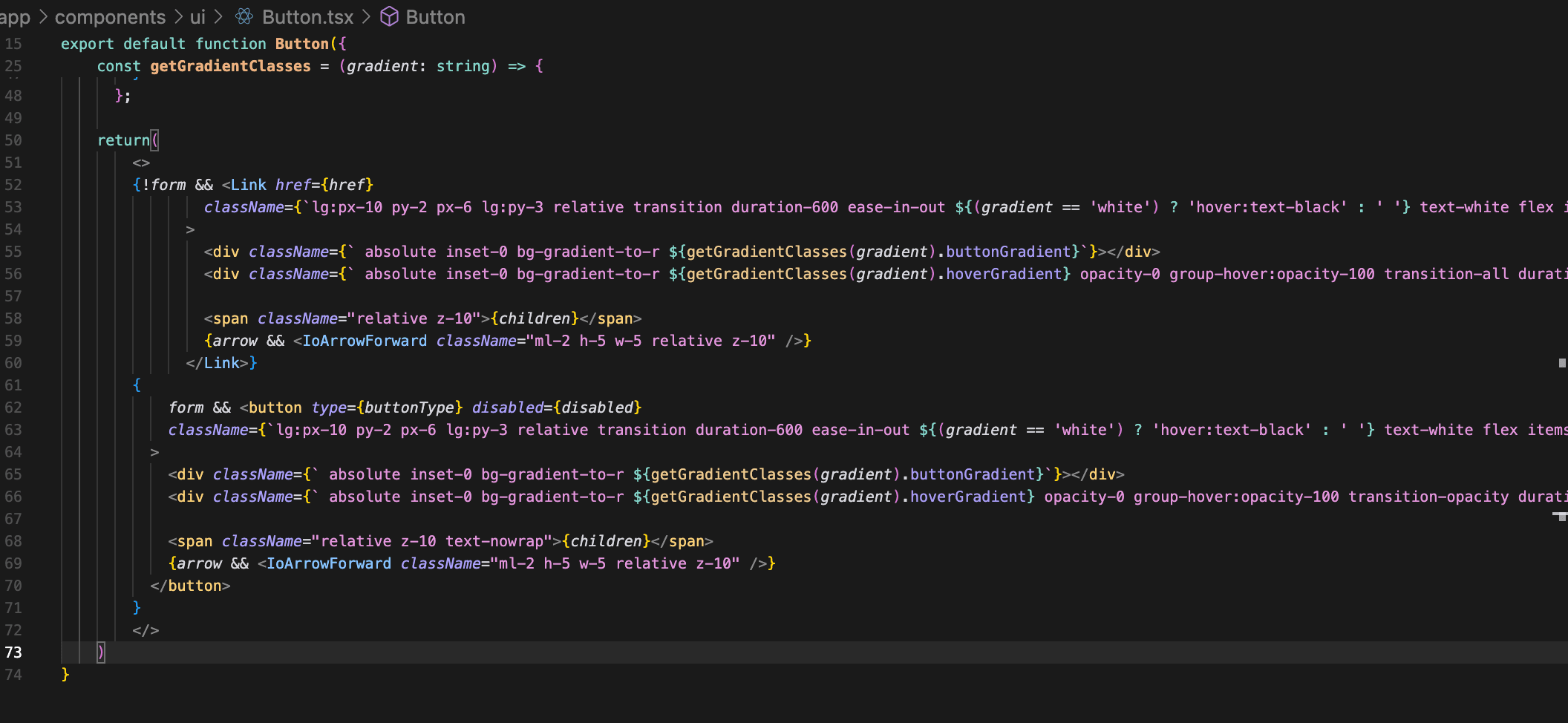Screen dimensions: 1568x723
Task: Click the 'href' attribute on line 52
Action: tap(293, 185)
